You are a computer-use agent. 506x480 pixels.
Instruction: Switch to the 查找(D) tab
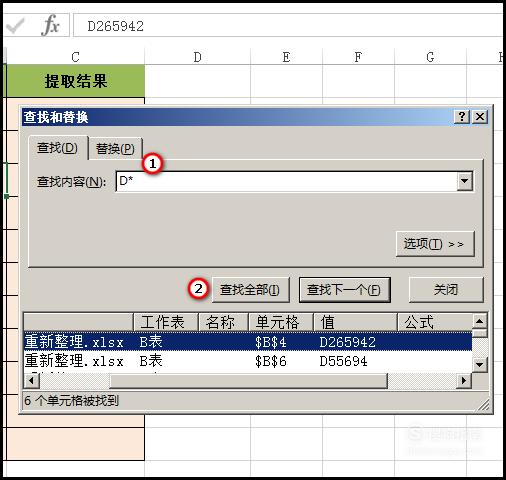(58, 148)
